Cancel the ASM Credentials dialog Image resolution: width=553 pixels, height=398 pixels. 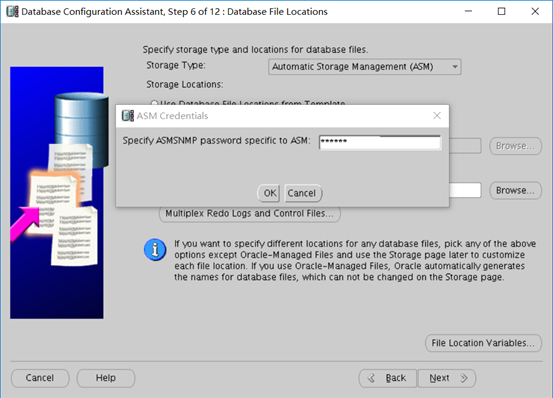(x=303, y=193)
